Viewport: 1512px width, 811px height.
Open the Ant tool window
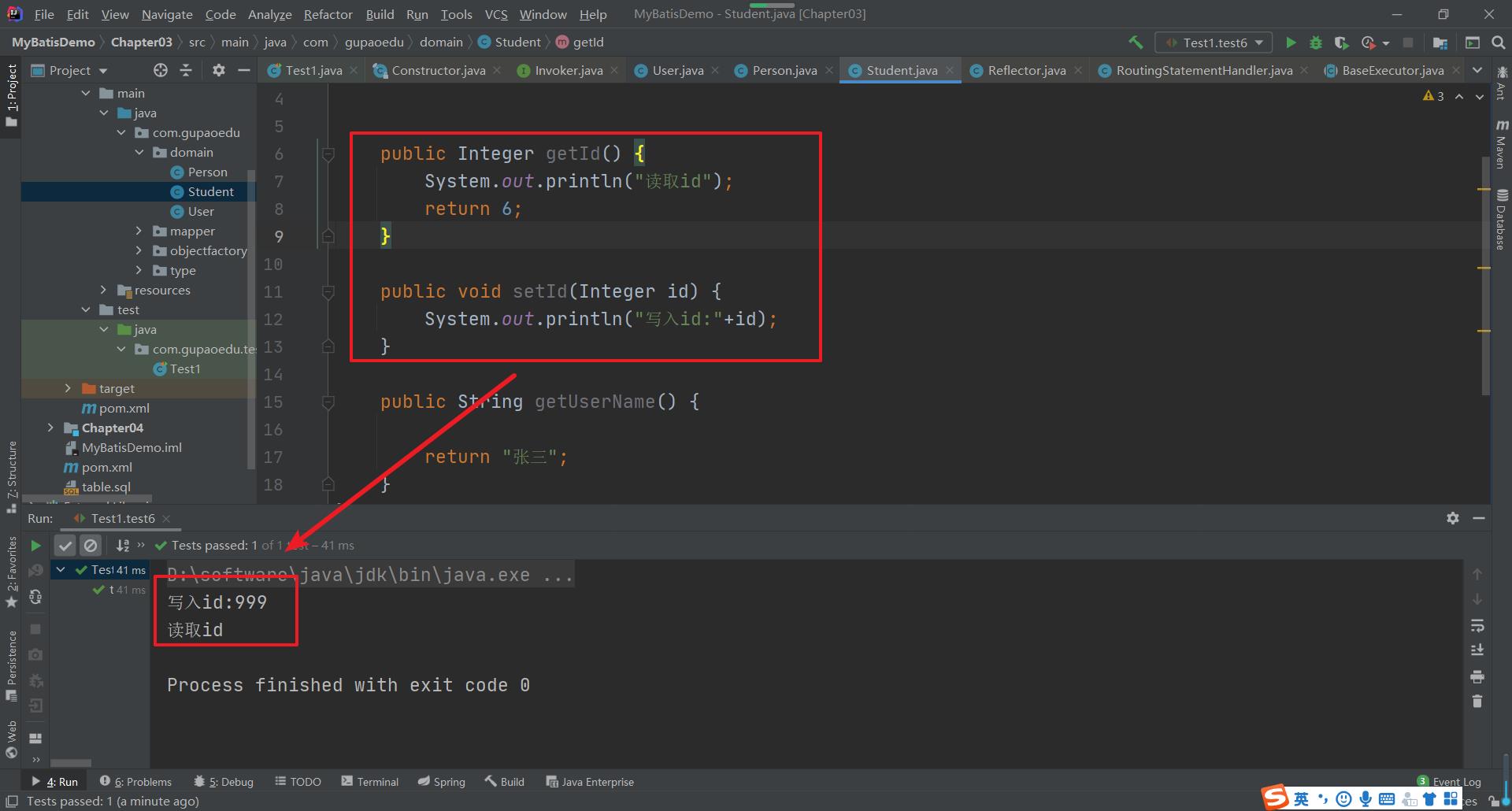pyautogui.click(x=1502, y=83)
